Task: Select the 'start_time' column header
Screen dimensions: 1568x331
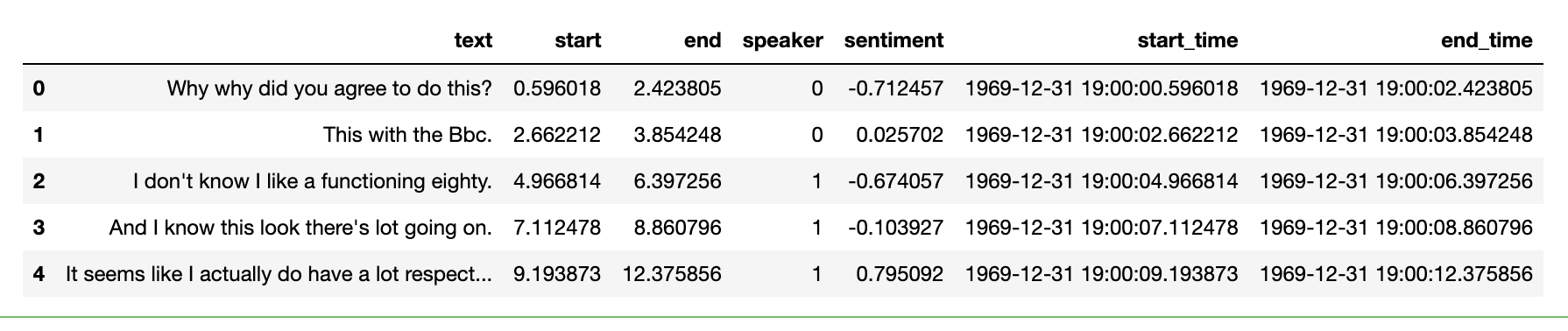Action: pyautogui.click(x=1187, y=40)
